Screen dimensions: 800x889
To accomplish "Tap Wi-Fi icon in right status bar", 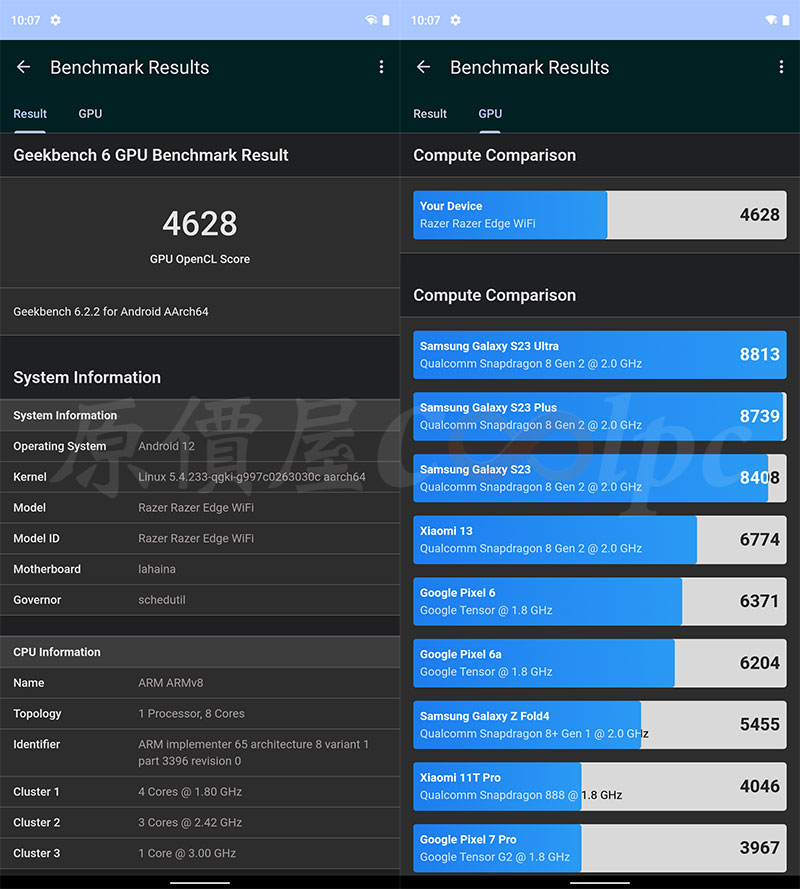I will tap(771, 20).
